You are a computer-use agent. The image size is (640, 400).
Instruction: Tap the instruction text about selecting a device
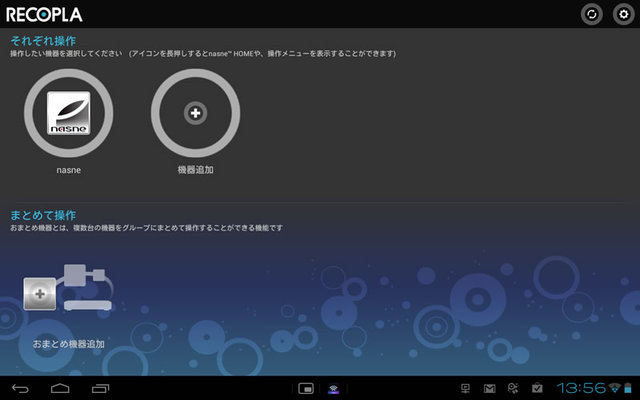pyautogui.click(x=203, y=53)
